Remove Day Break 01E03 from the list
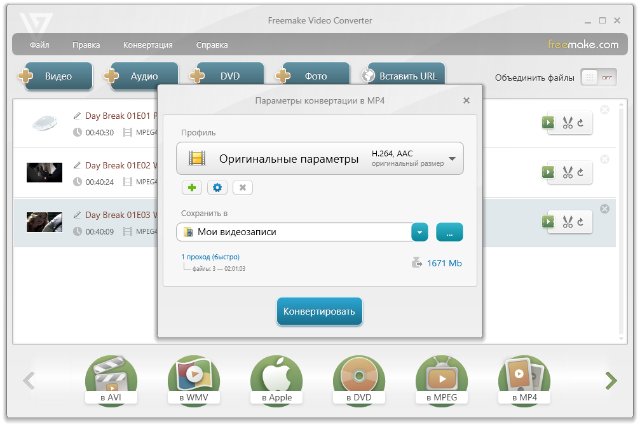 point(604,209)
